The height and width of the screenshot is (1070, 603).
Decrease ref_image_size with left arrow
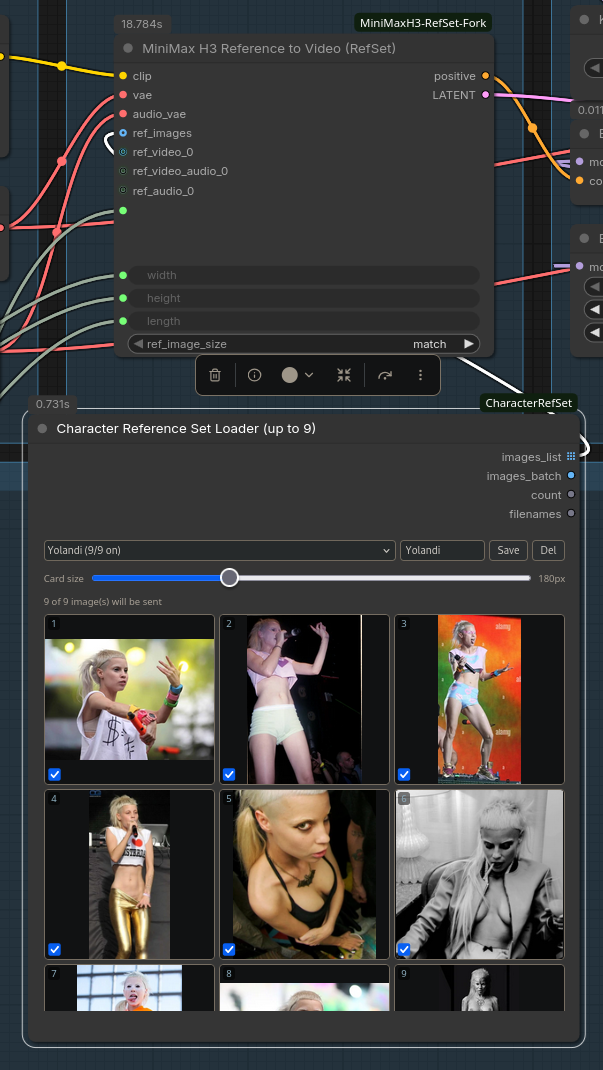tap(138, 344)
